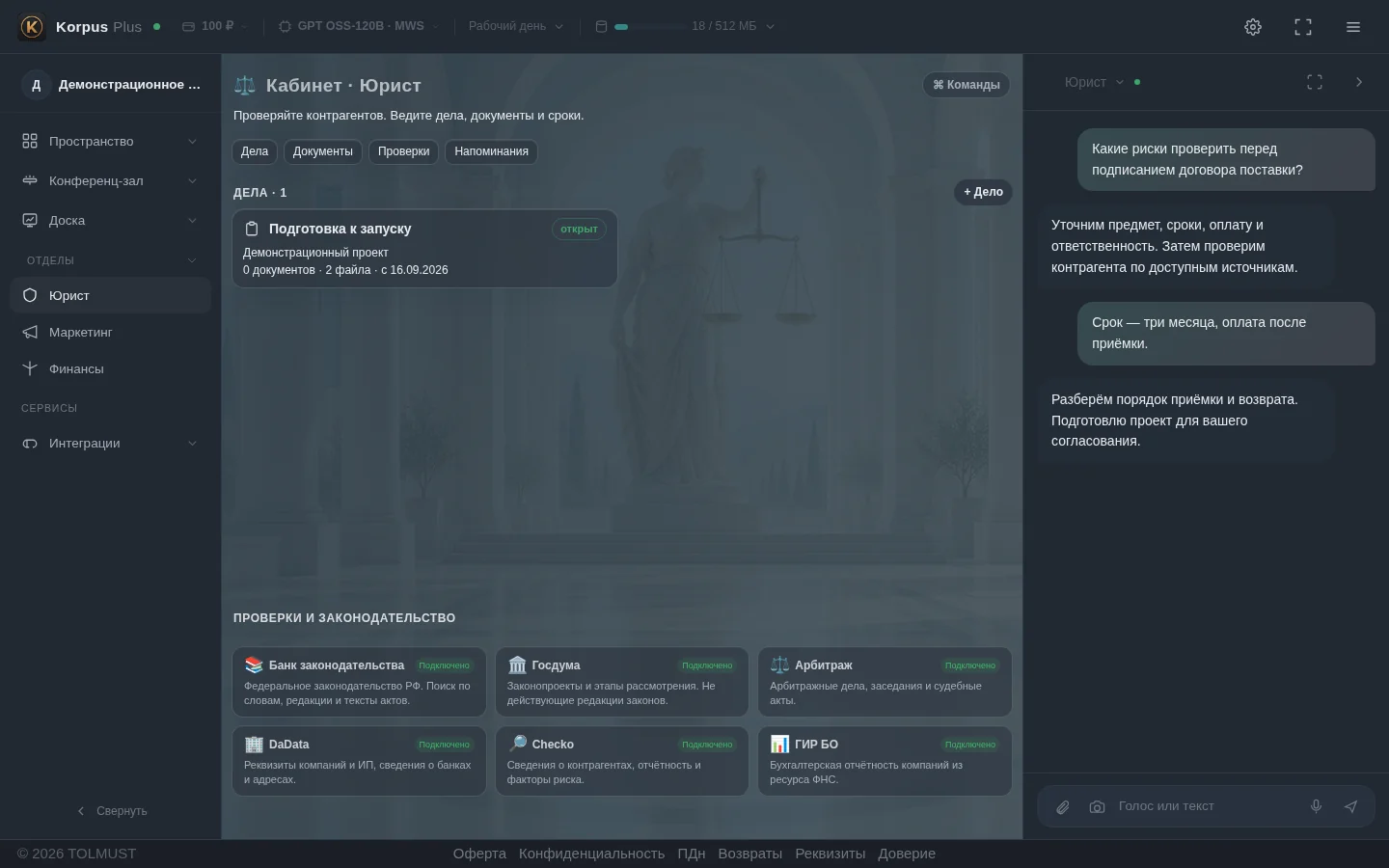Image resolution: width=1389 pixels, height=868 pixels.
Task: Click the books icon on Банк законодательства
Action: point(254,665)
